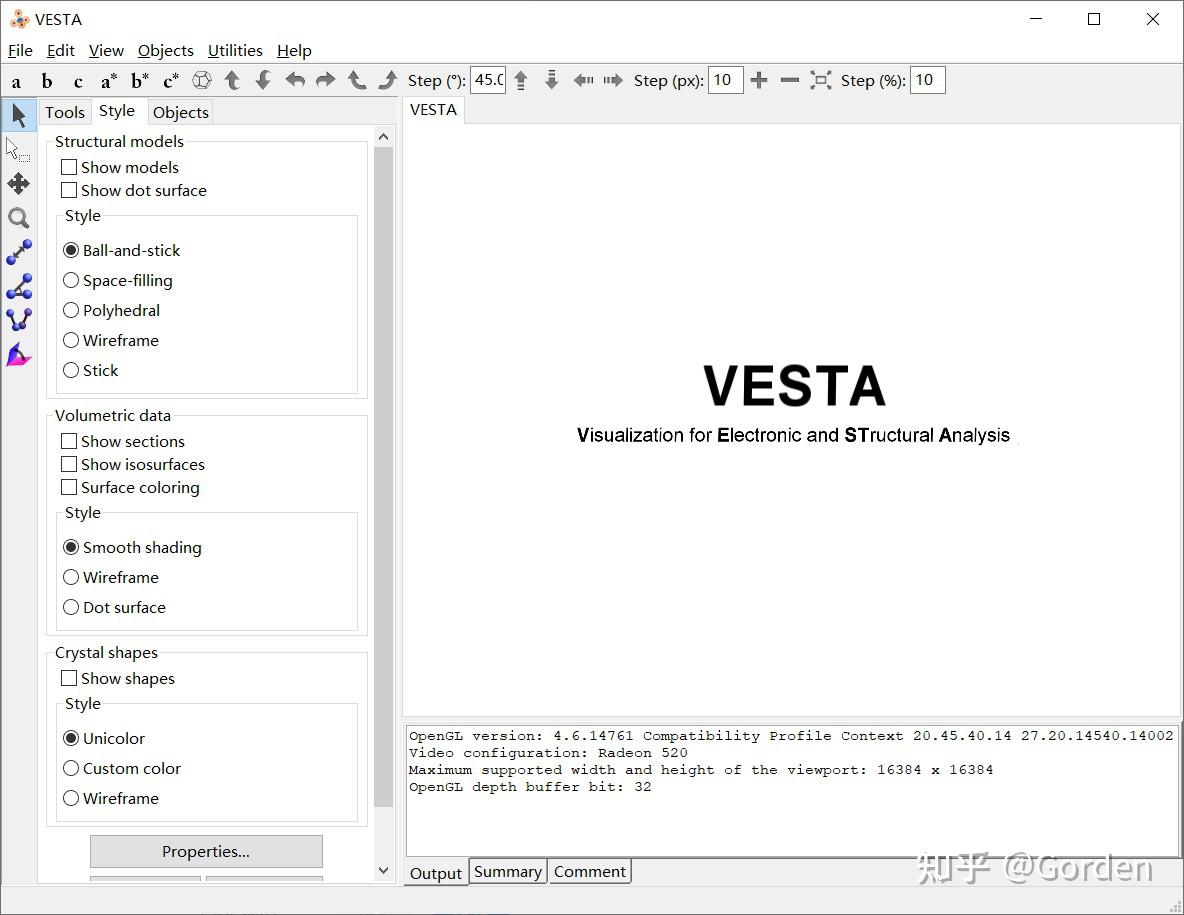The height and width of the screenshot is (915, 1184).
Task: Click the side panel scroll down arrow
Action: (x=384, y=870)
